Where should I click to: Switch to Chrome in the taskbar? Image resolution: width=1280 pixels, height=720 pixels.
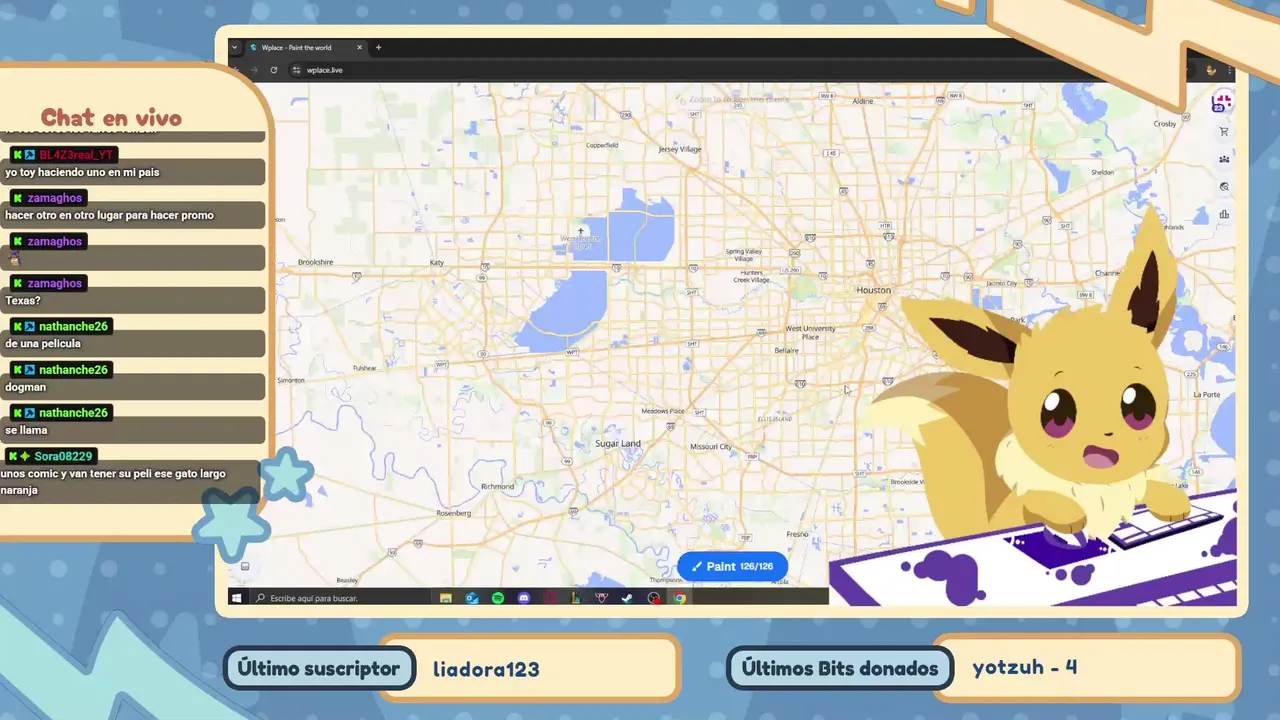pyautogui.click(x=680, y=598)
